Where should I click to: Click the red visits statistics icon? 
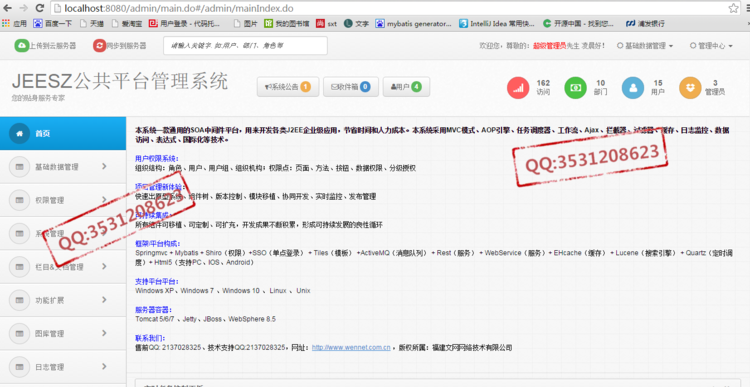[x=518, y=88]
